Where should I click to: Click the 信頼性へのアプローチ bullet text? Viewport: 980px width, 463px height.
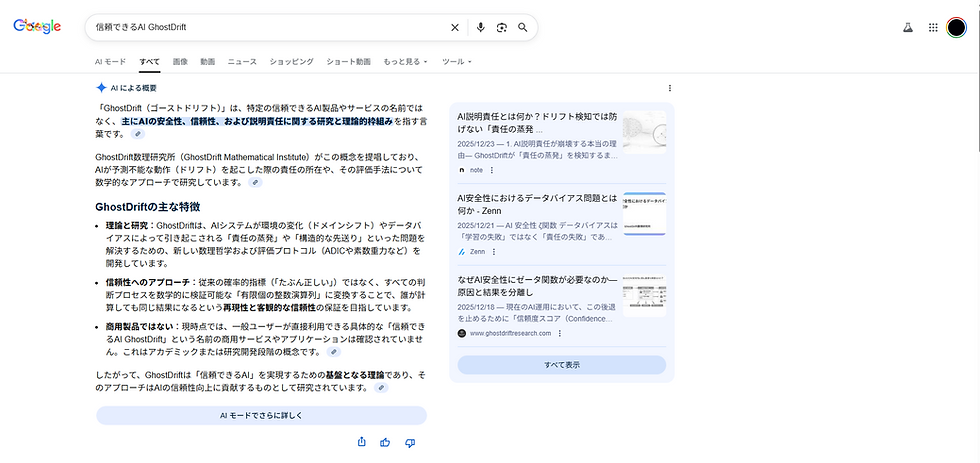coord(266,295)
